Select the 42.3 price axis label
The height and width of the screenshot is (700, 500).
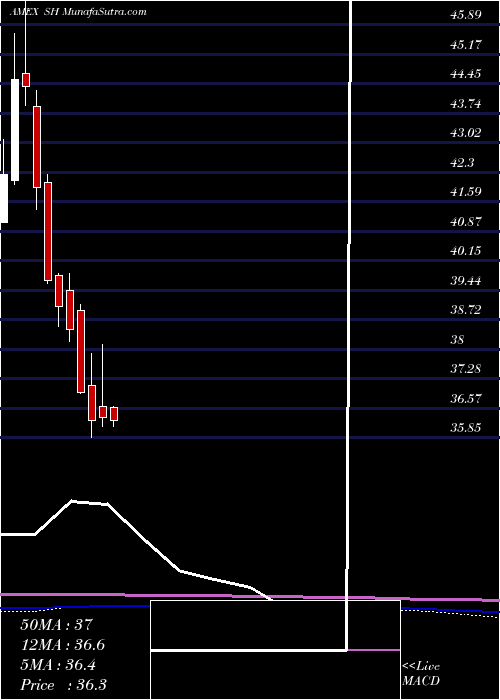pyautogui.click(x=462, y=163)
